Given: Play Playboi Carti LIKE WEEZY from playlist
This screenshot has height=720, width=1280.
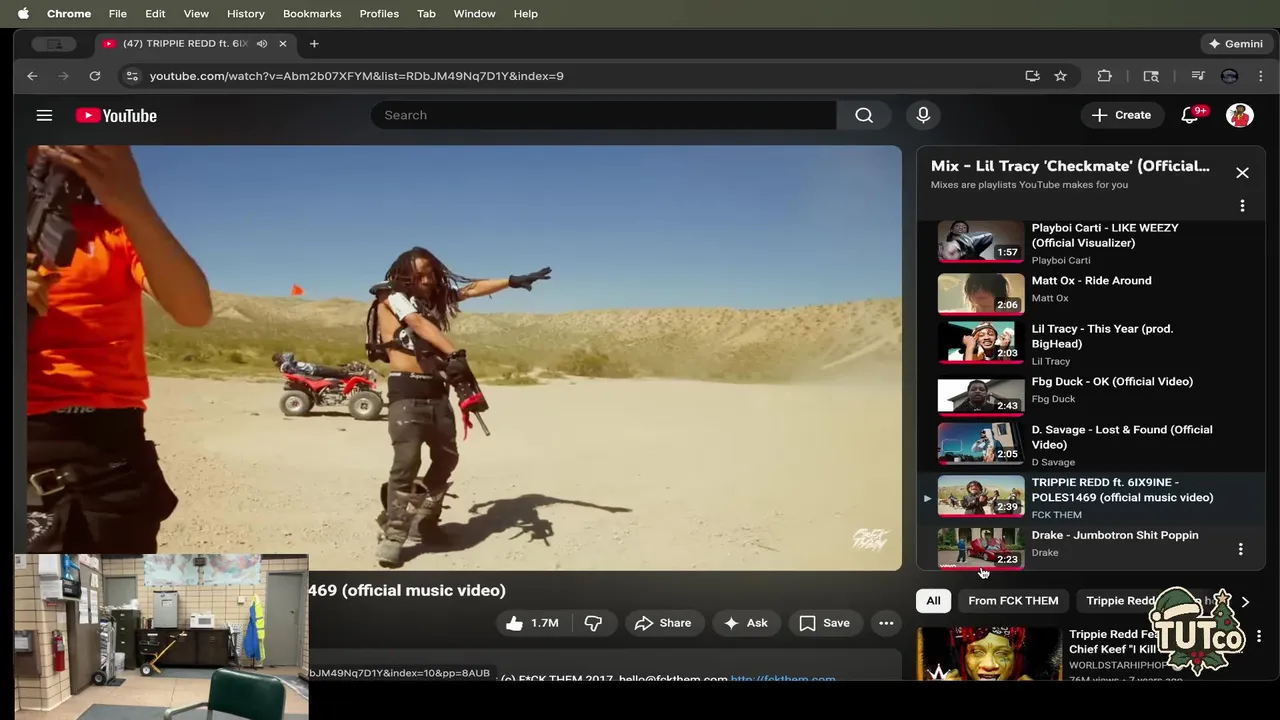Looking at the screenshot, I should (1090, 242).
